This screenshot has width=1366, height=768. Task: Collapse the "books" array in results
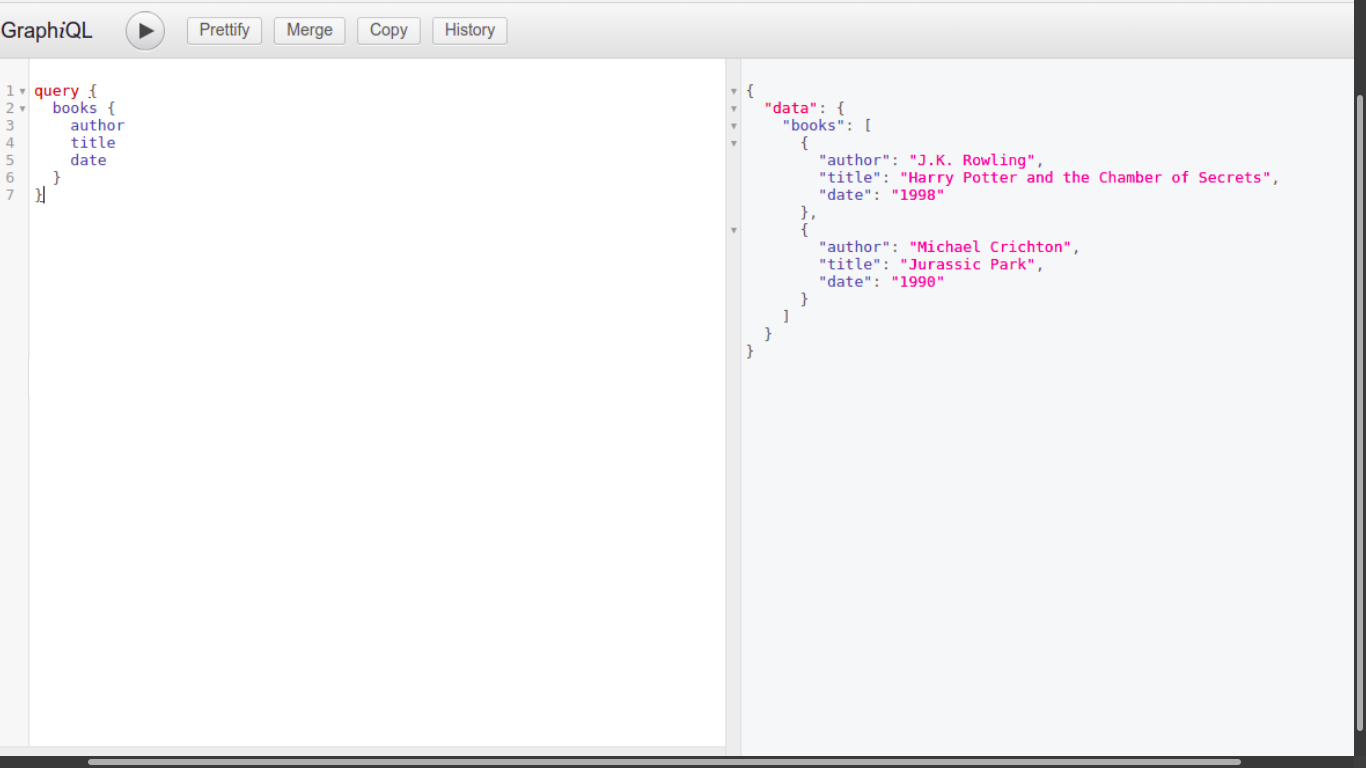[x=733, y=126]
